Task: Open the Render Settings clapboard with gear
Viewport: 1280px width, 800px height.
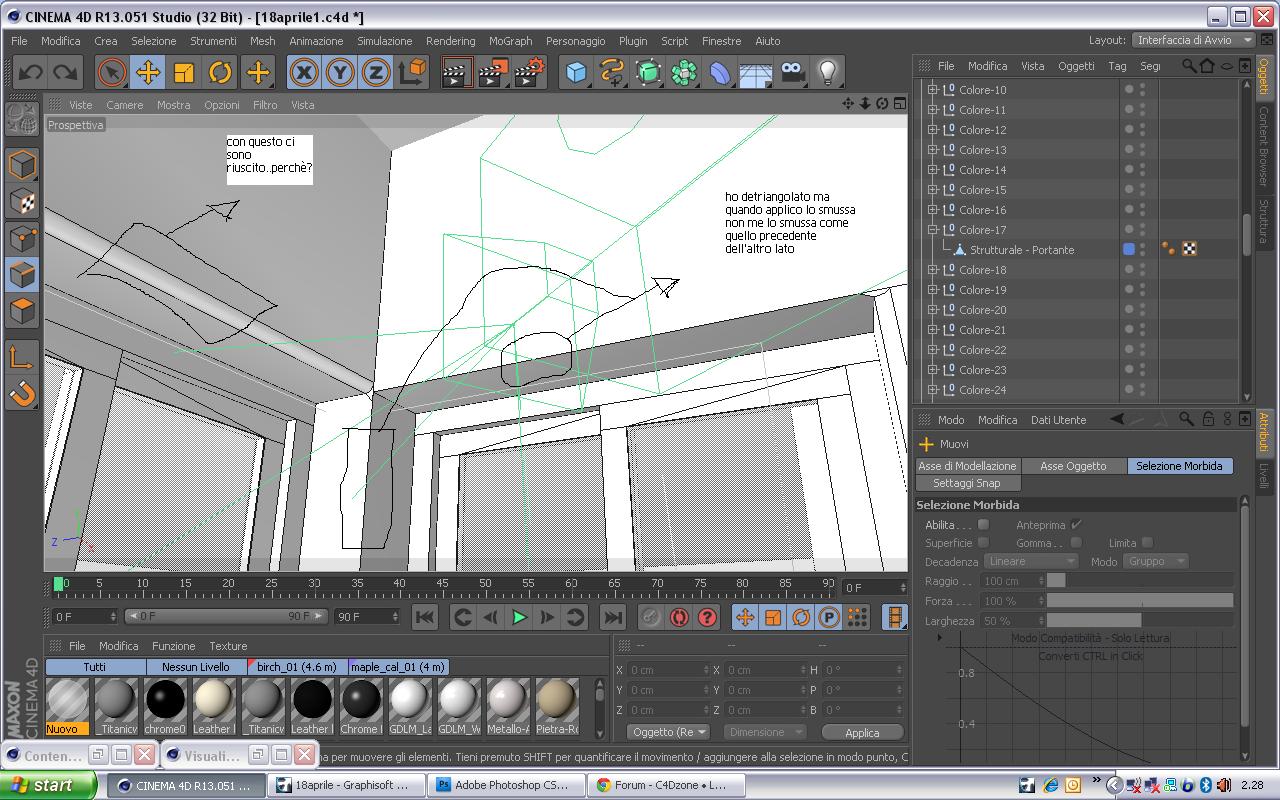Action: [x=530, y=72]
